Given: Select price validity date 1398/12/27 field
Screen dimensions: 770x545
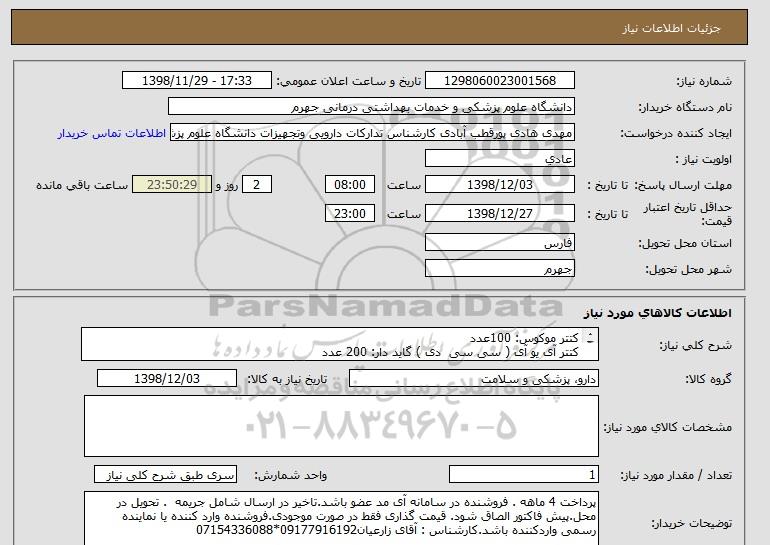Looking at the screenshot, I should pyautogui.click(x=499, y=214).
